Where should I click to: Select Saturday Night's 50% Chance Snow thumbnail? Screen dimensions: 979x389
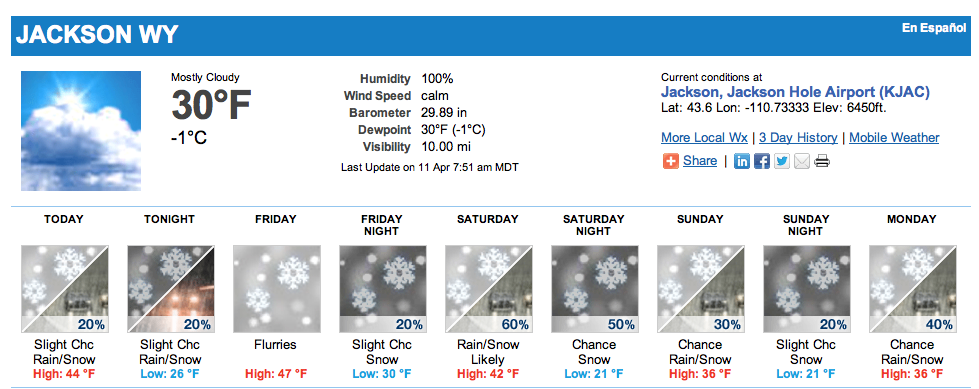594,288
